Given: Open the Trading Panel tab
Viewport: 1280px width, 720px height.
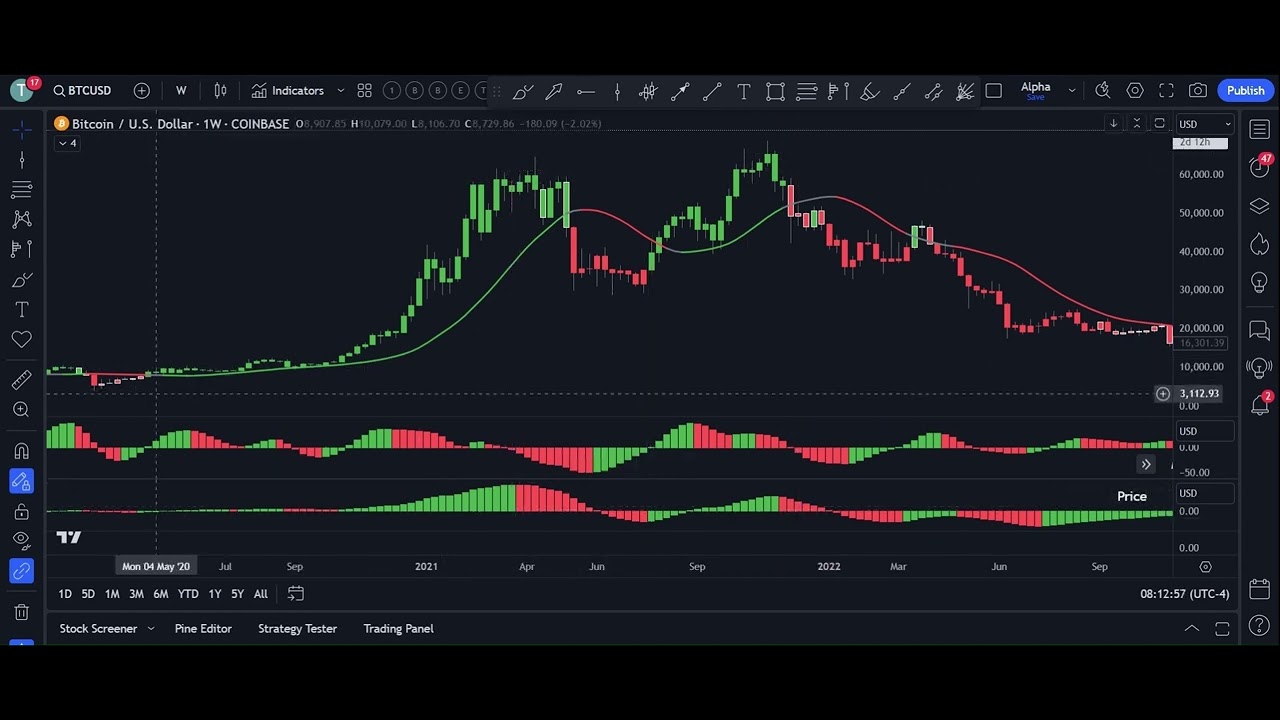Looking at the screenshot, I should 398,629.
